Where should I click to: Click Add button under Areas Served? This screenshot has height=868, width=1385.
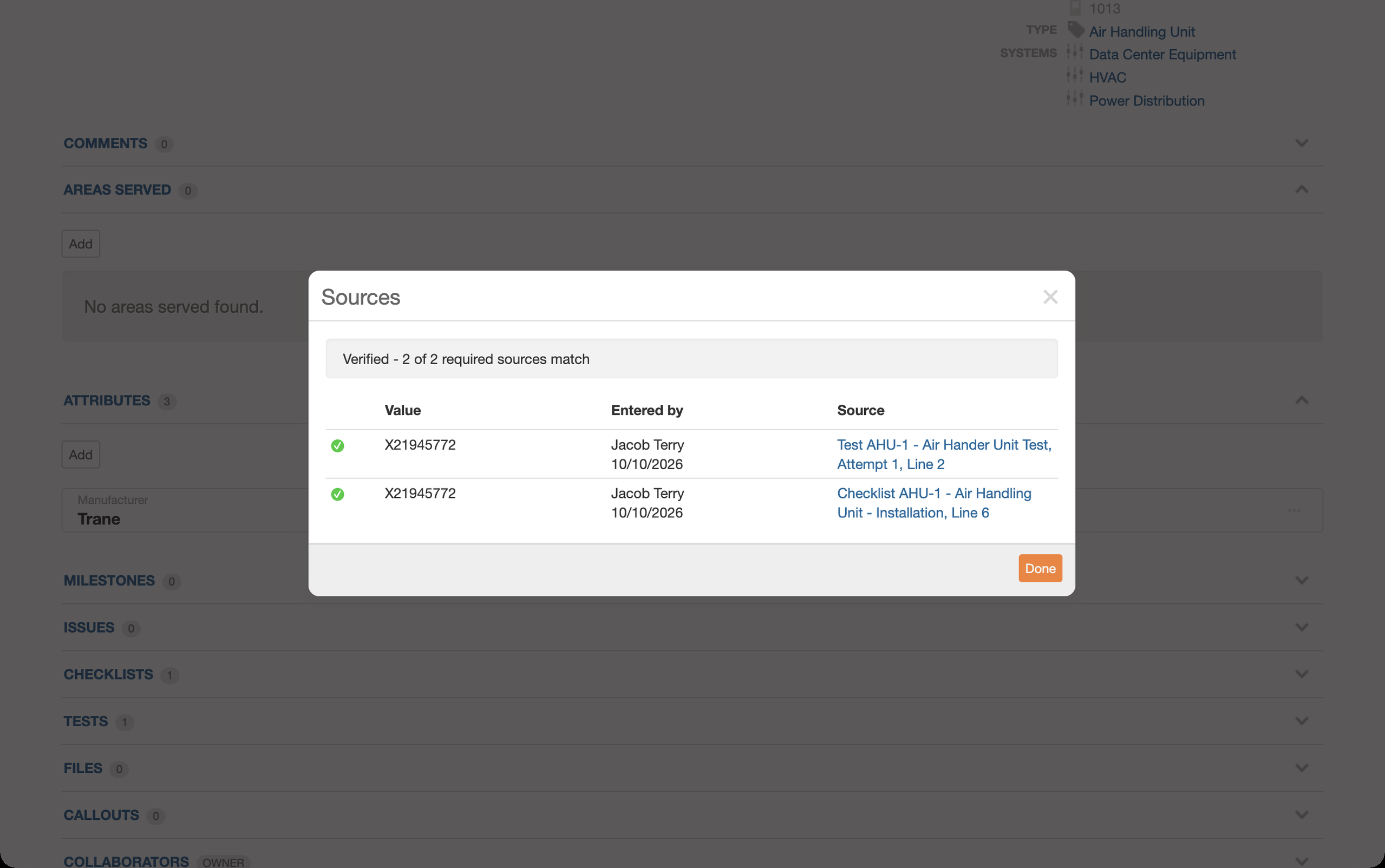click(x=81, y=244)
